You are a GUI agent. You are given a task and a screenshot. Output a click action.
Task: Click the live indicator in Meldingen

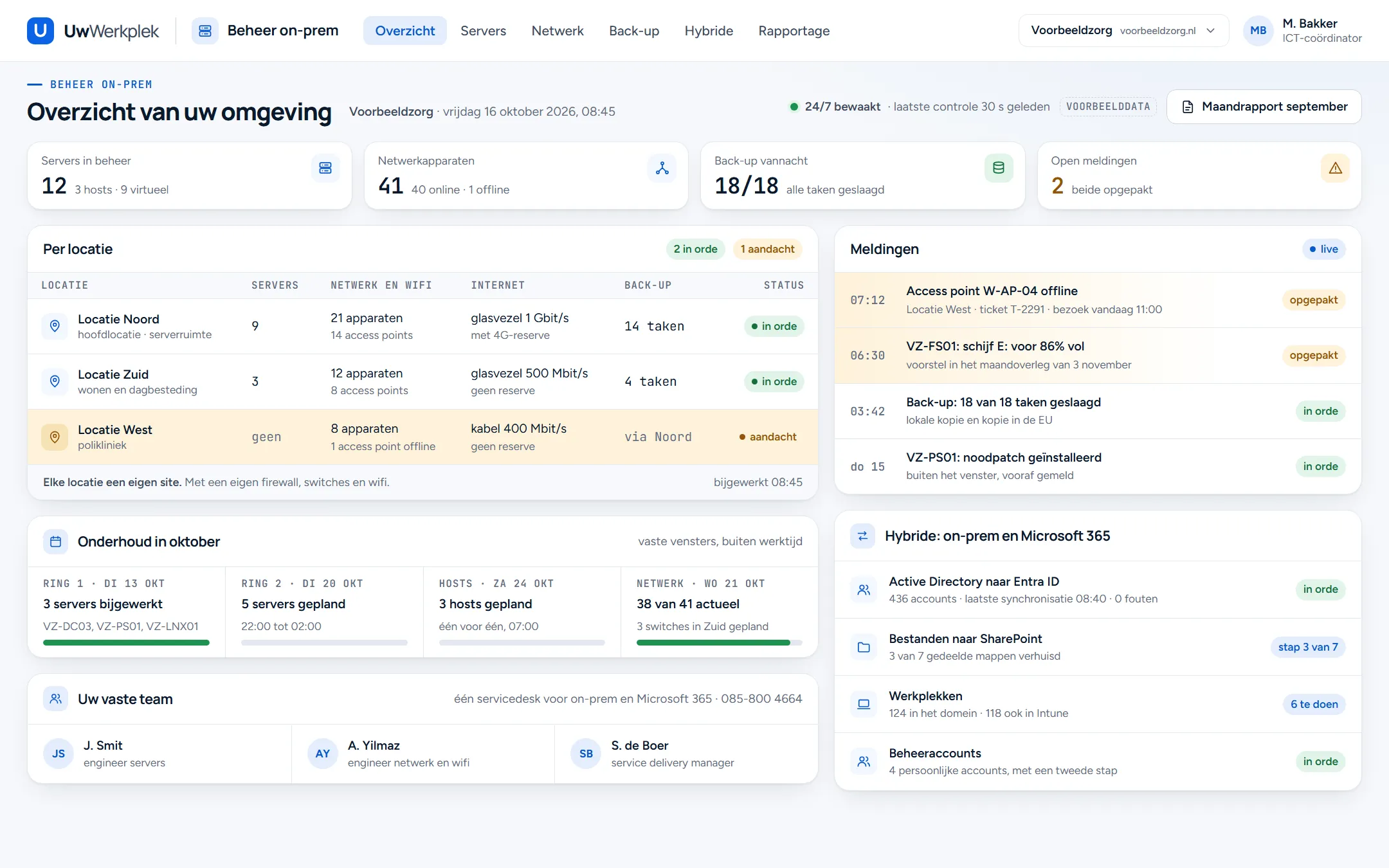point(1323,249)
